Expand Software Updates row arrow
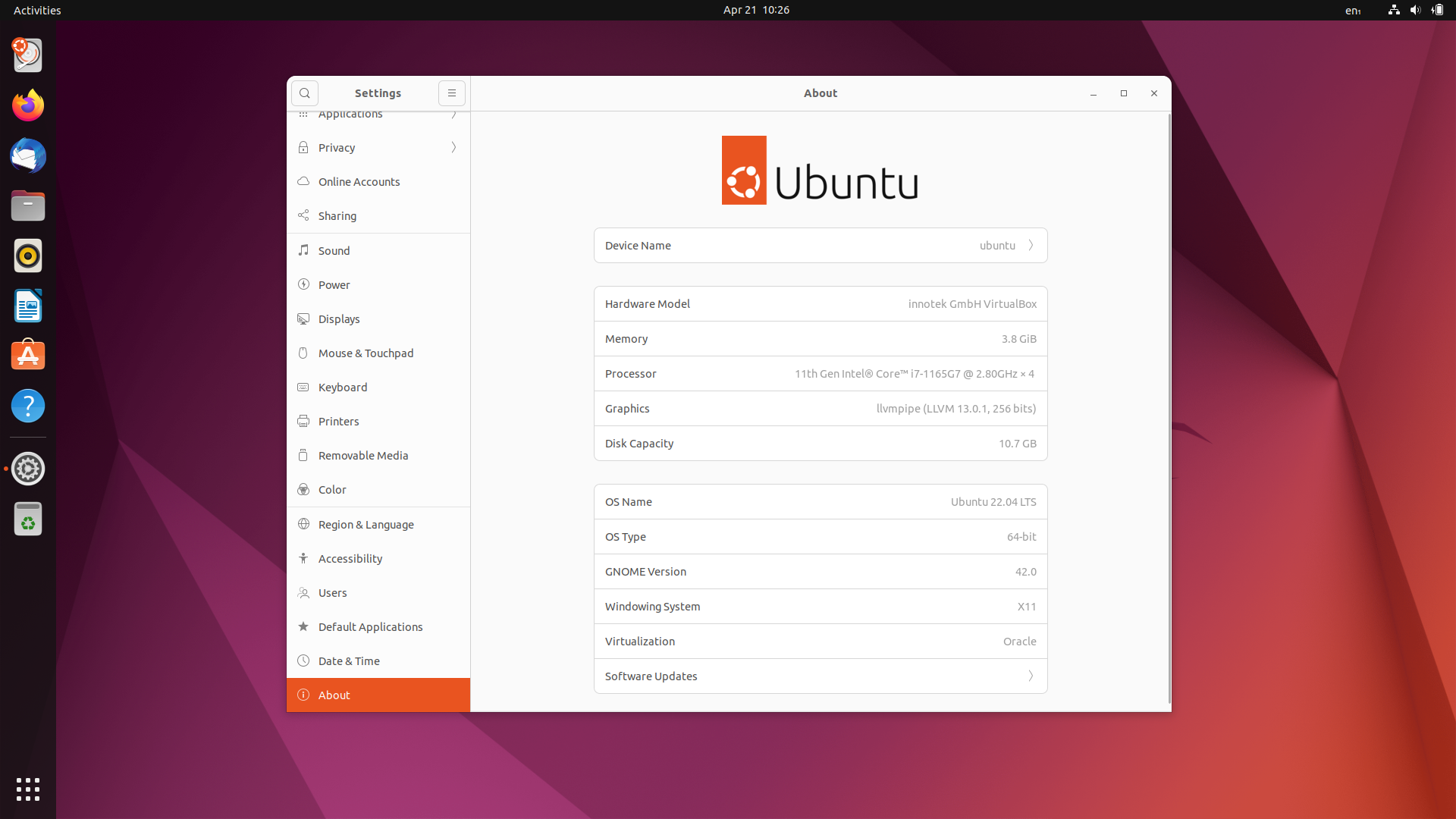Image resolution: width=1456 pixels, height=819 pixels. [x=1031, y=676]
